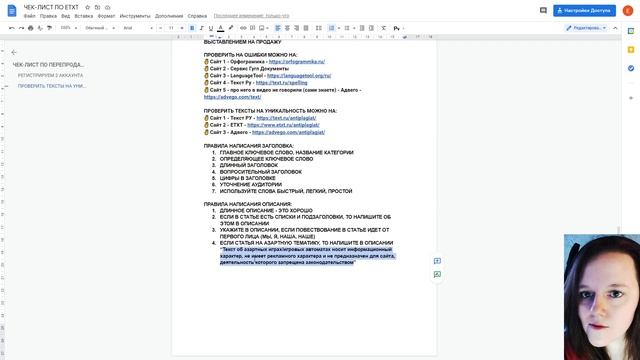The height and width of the screenshot is (360, 640).
Task: Open the Дополнения menu
Action: (169, 16)
